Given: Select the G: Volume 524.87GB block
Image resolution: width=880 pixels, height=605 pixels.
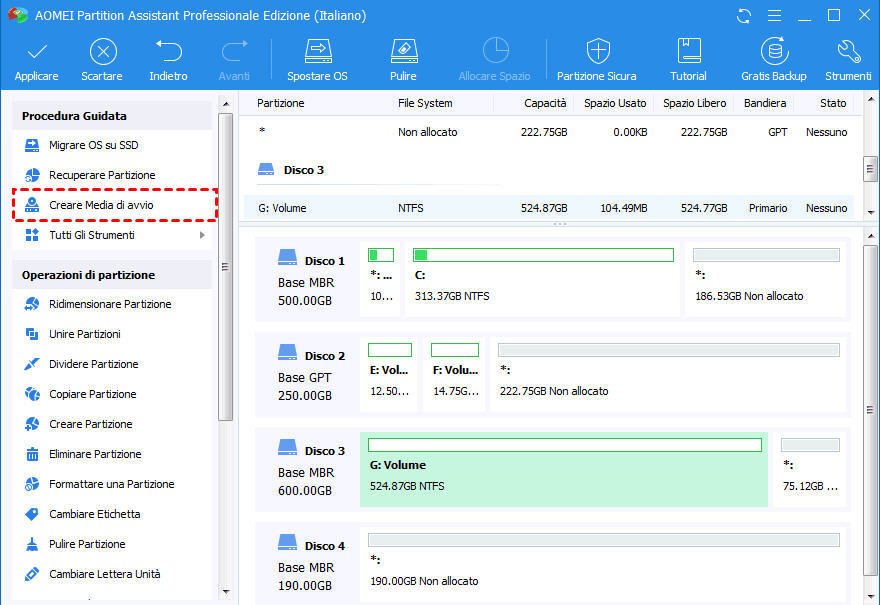Looking at the screenshot, I should click(x=563, y=469).
